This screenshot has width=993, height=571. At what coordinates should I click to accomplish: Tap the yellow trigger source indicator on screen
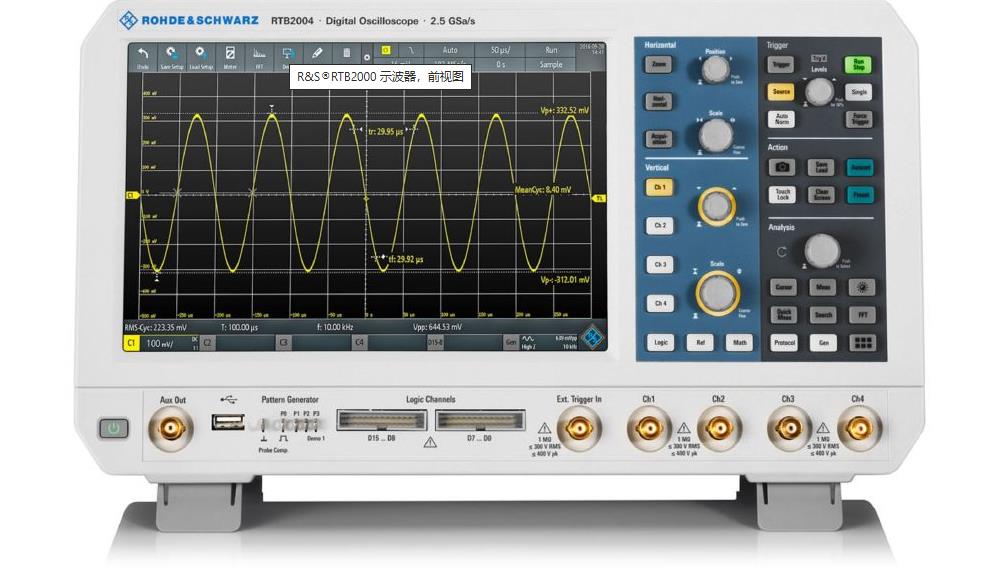coord(386,50)
